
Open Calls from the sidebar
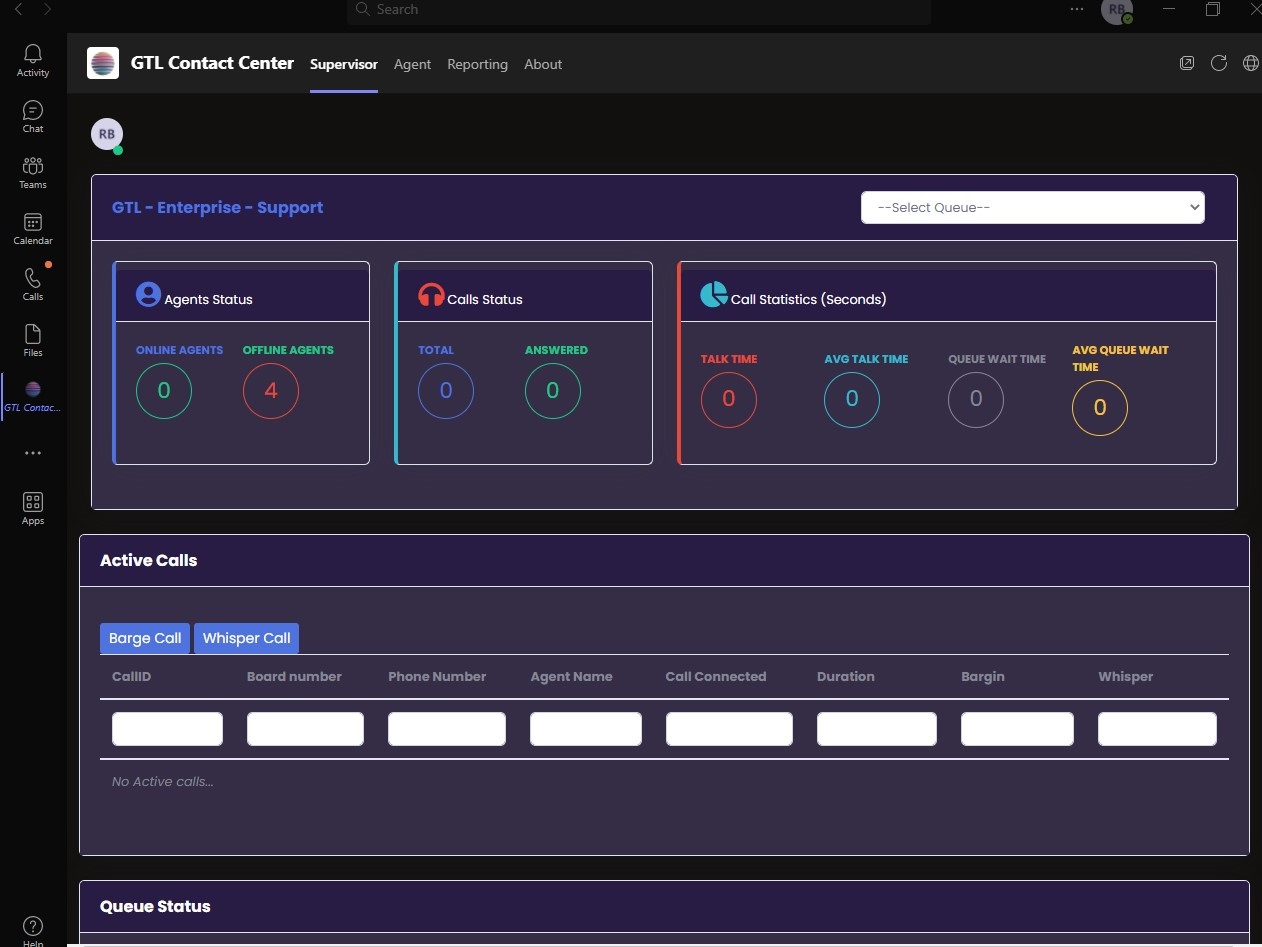click(x=33, y=283)
